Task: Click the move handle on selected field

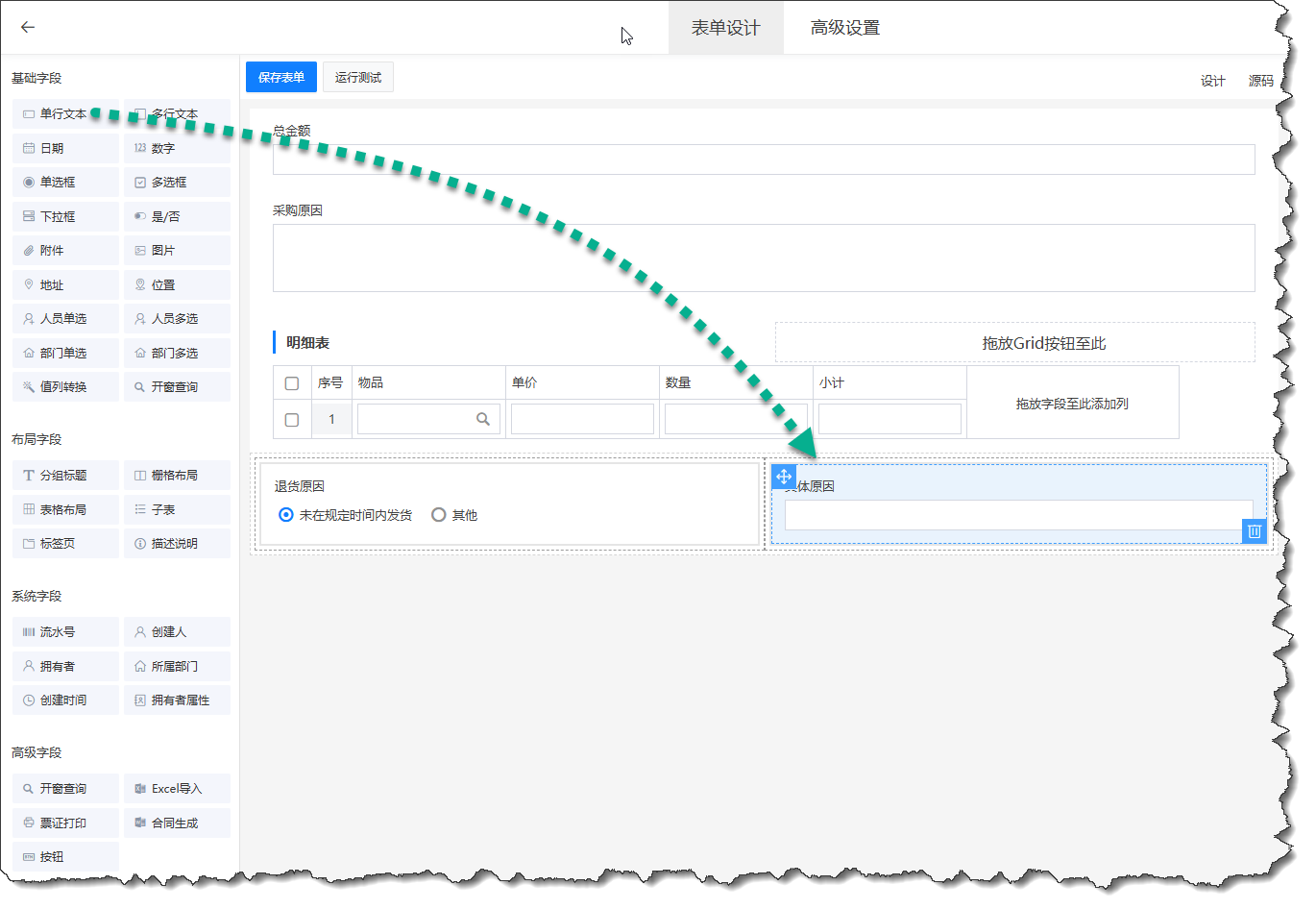Action: point(784,477)
